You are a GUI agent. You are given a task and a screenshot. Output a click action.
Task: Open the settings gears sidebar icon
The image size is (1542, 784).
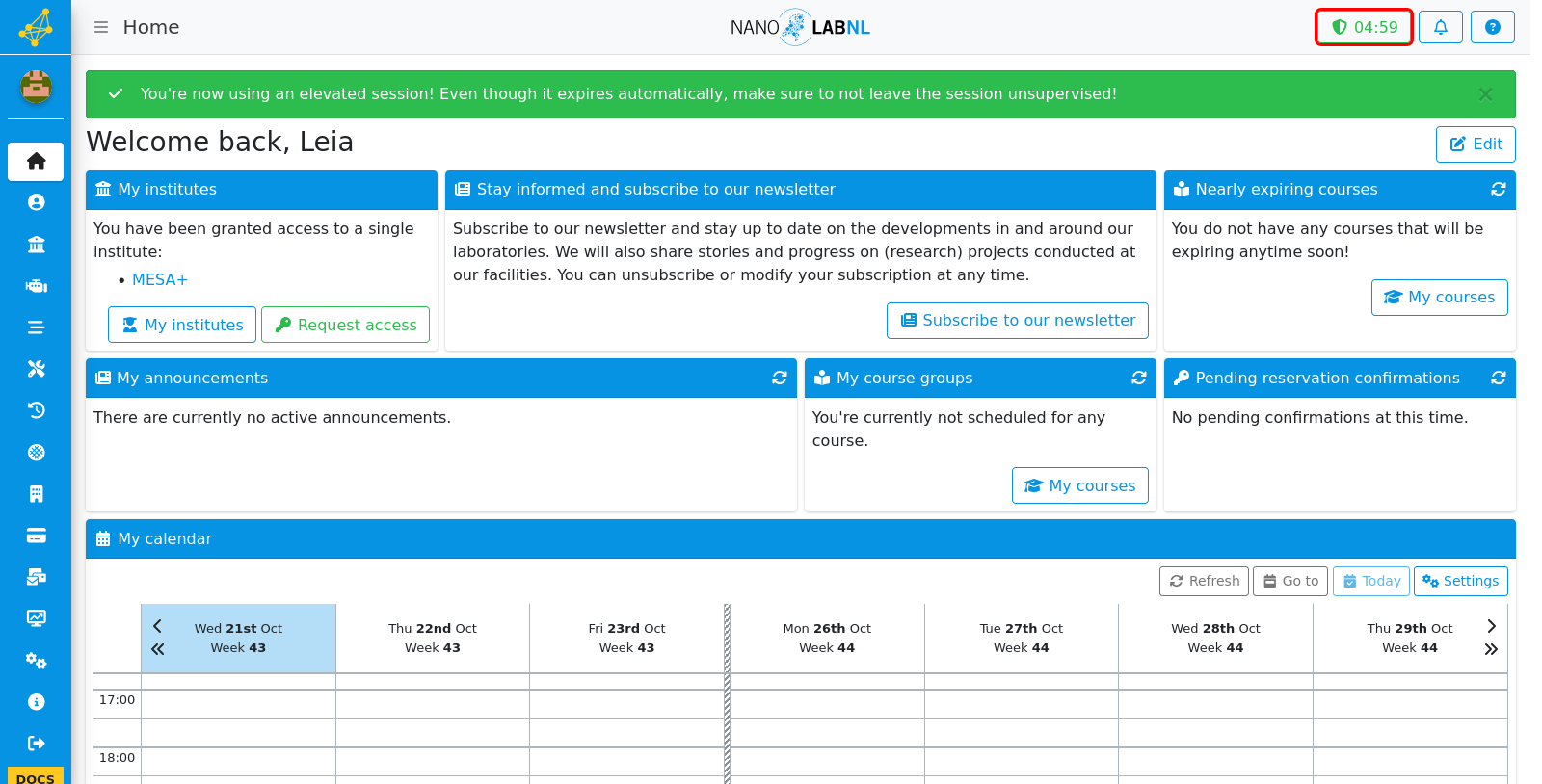click(x=36, y=661)
